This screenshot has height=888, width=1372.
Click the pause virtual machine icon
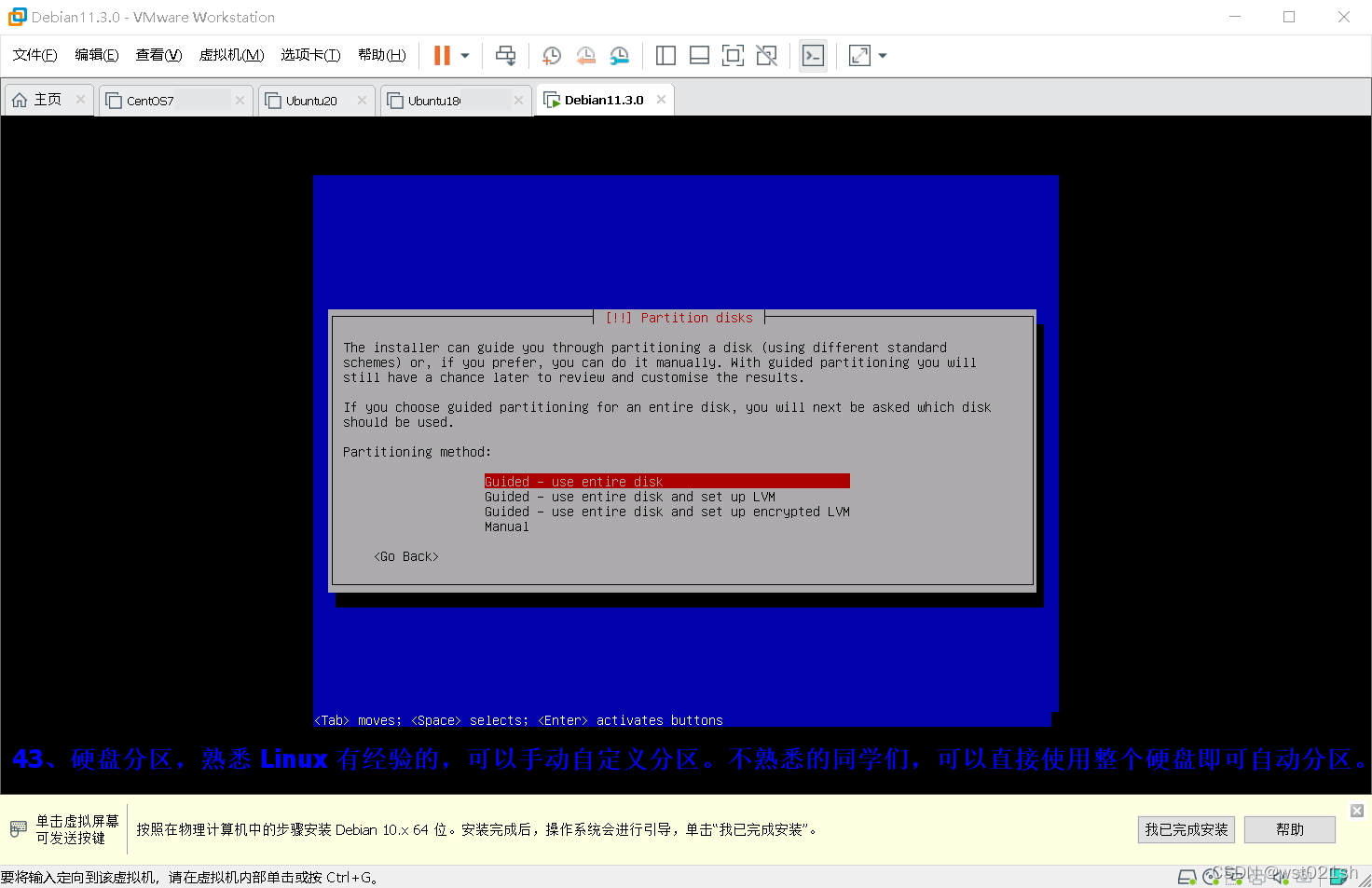(442, 56)
